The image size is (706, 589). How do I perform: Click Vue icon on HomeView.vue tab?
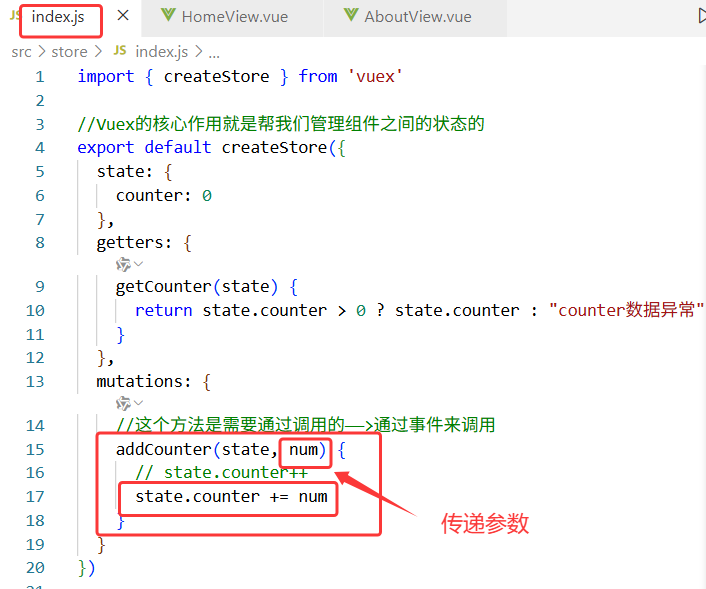pyautogui.click(x=168, y=15)
